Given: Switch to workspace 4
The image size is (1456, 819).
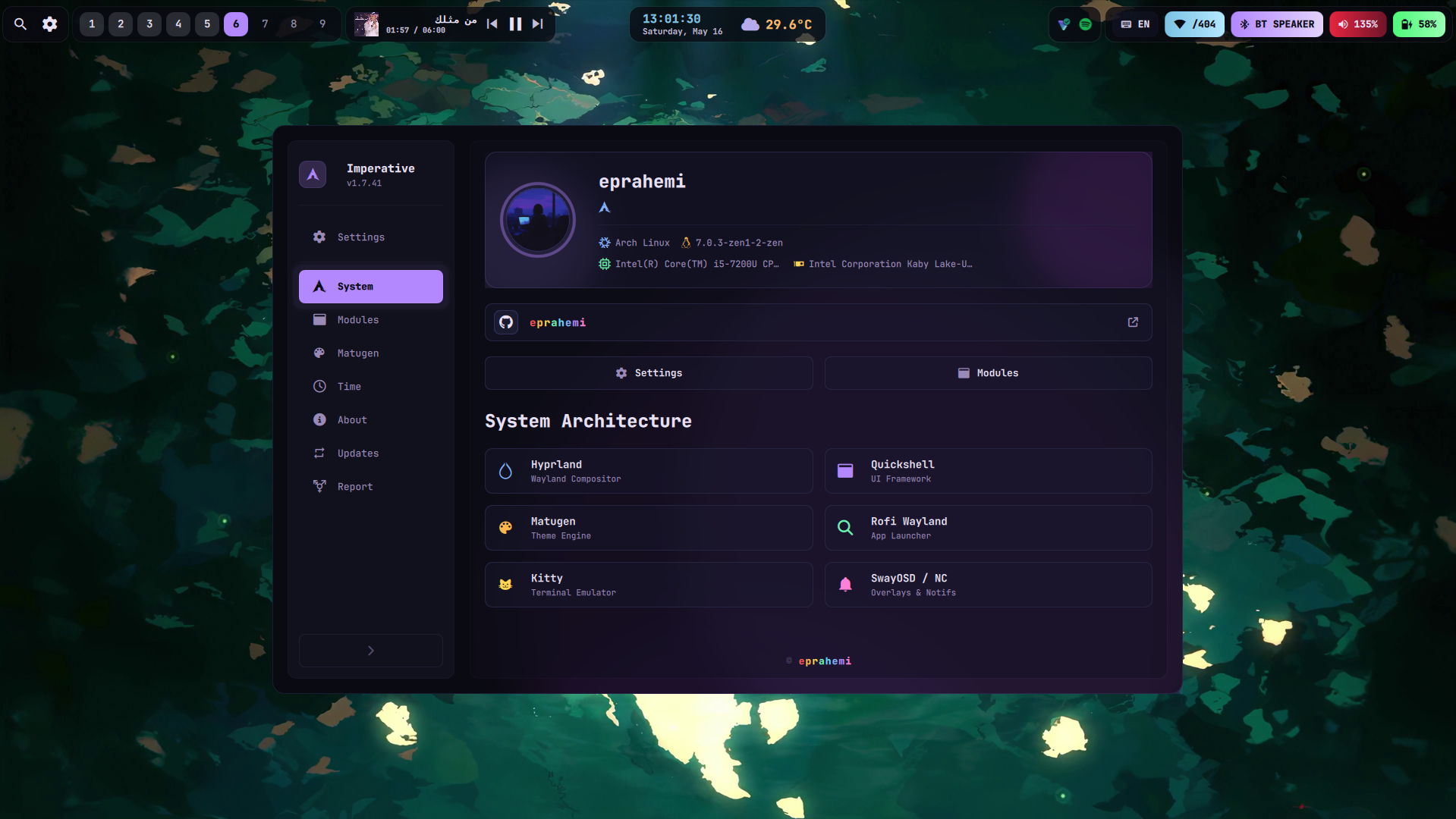Looking at the screenshot, I should [x=178, y=24].
